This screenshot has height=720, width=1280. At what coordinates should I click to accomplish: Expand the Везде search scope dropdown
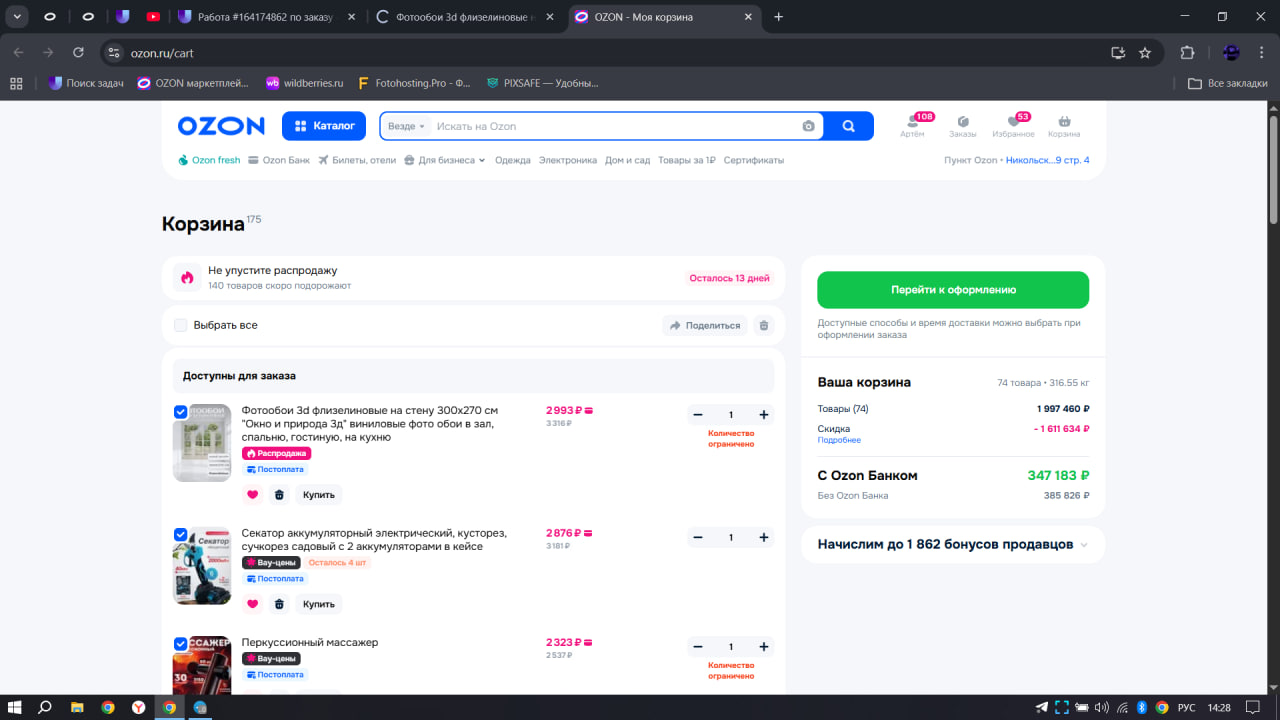406,126
